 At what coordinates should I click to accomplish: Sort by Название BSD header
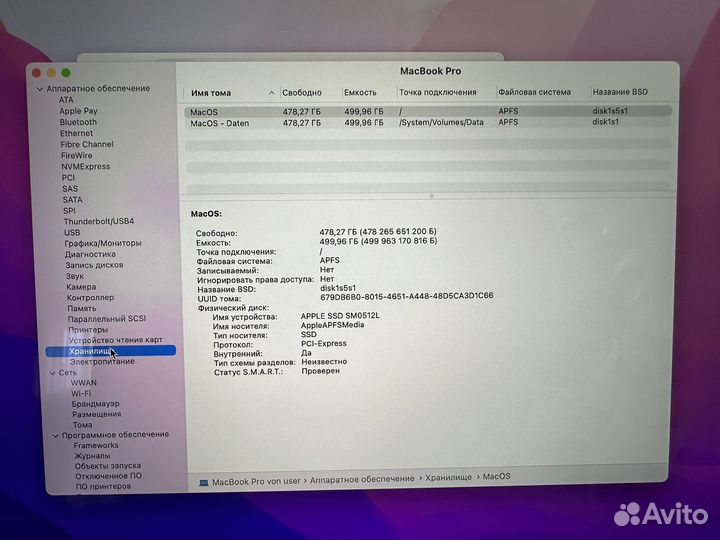[x=620, y=92]
